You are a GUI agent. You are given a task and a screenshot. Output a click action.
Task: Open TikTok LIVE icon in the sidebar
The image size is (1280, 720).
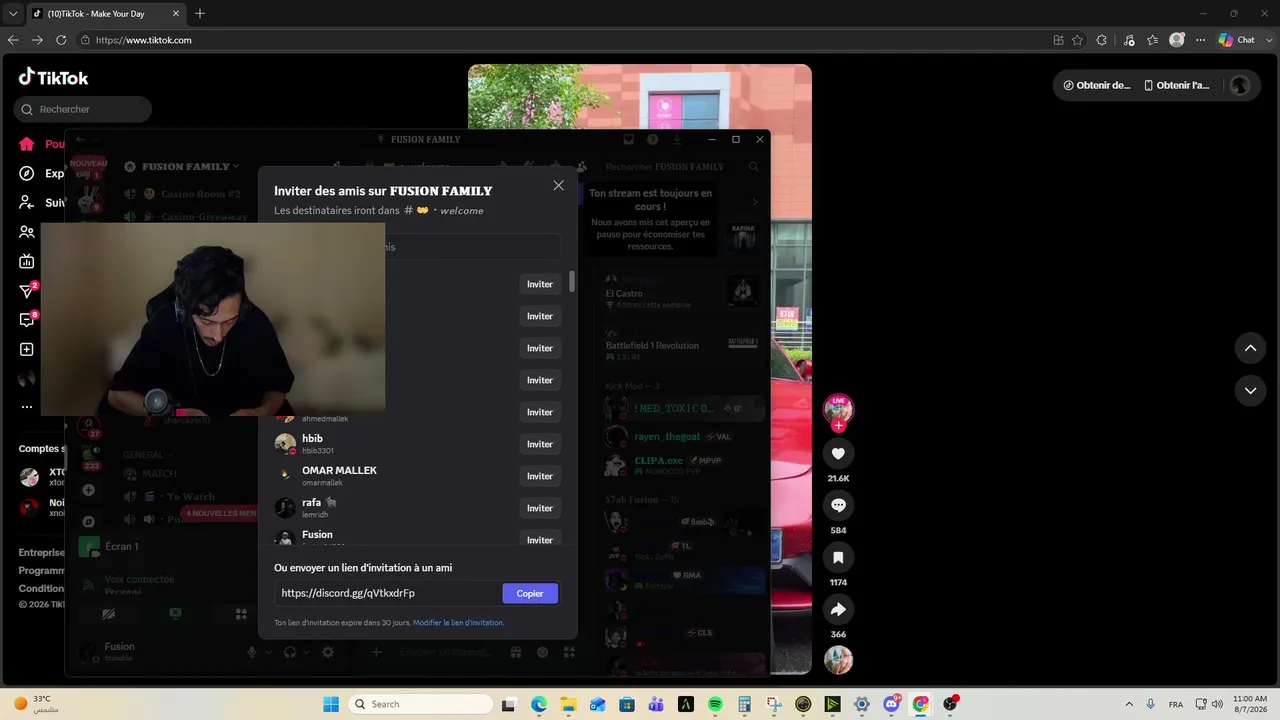coord(27,262)
